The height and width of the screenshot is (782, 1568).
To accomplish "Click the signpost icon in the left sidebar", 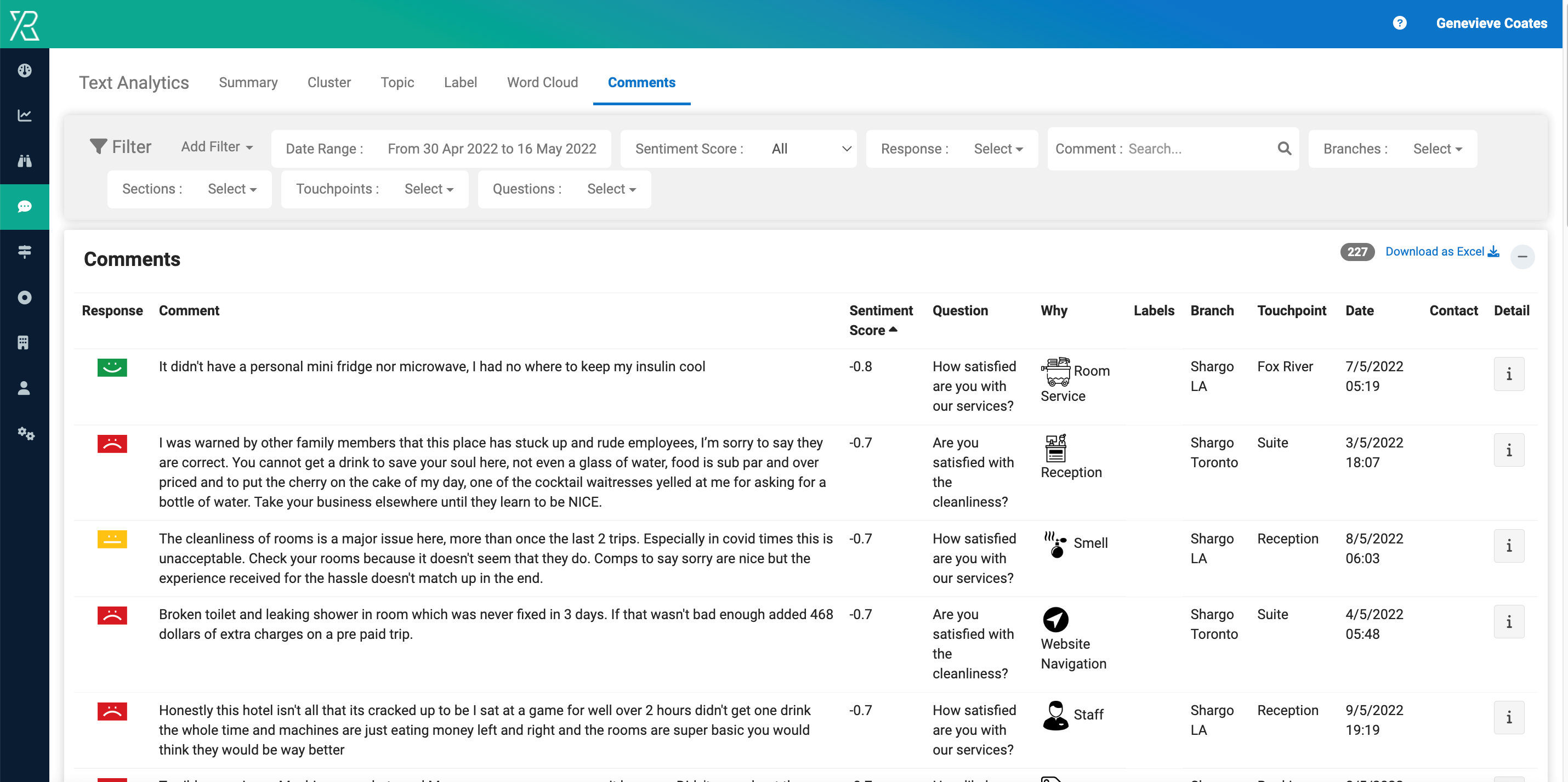I will coord(24,252).
